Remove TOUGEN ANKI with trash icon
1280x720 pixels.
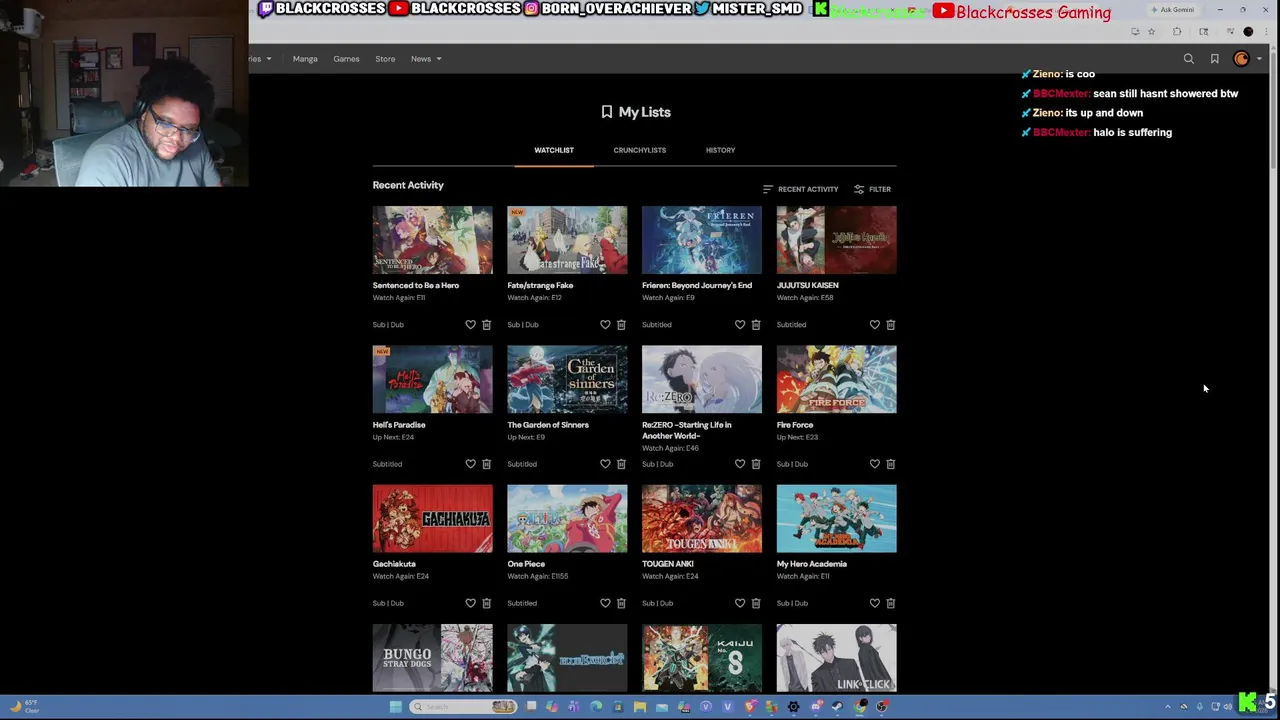point(756,603)
